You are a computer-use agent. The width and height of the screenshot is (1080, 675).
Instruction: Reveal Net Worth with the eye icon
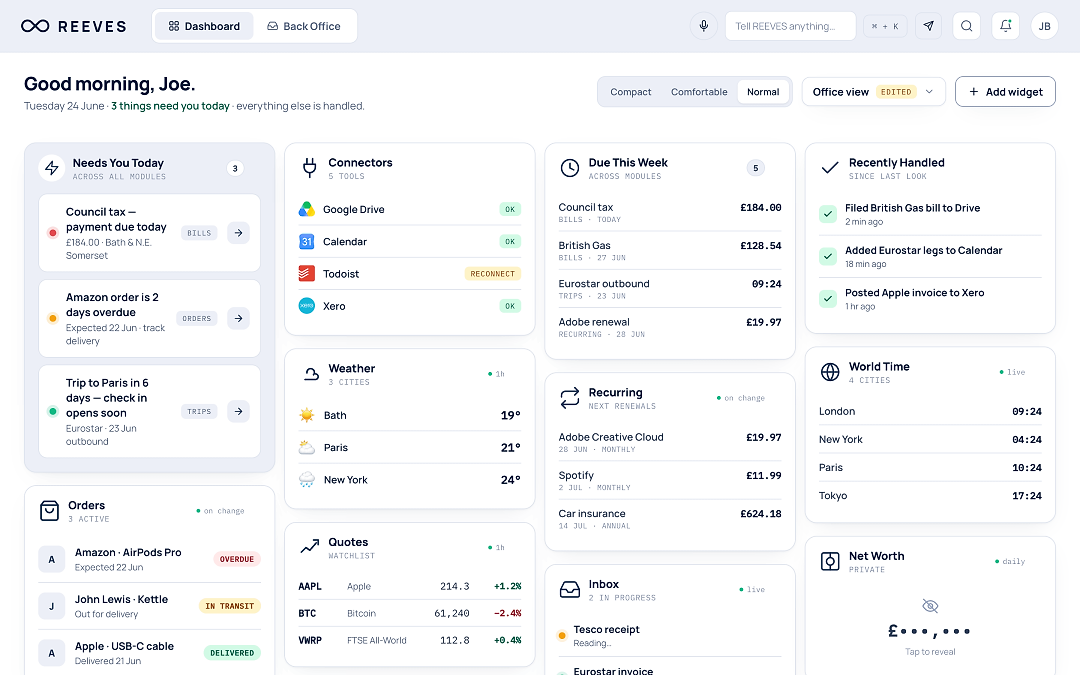coord(930,606)
